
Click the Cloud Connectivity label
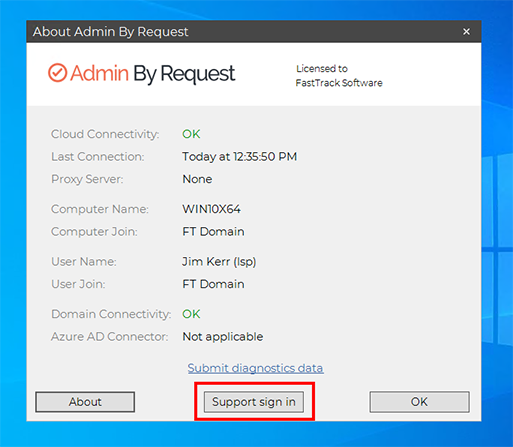(x=105, y=134)
